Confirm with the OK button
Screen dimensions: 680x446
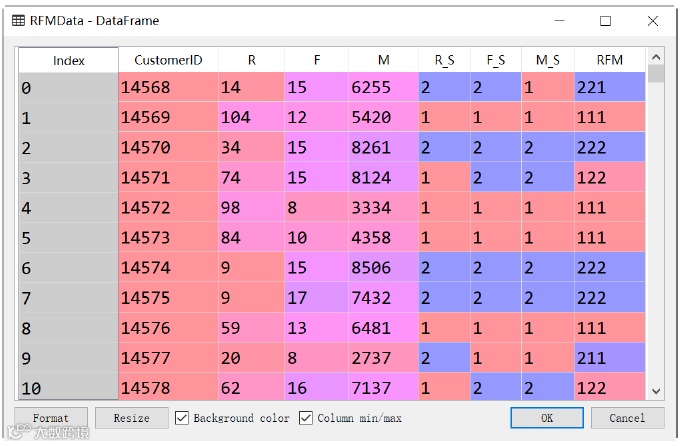[x=547, y=418]
